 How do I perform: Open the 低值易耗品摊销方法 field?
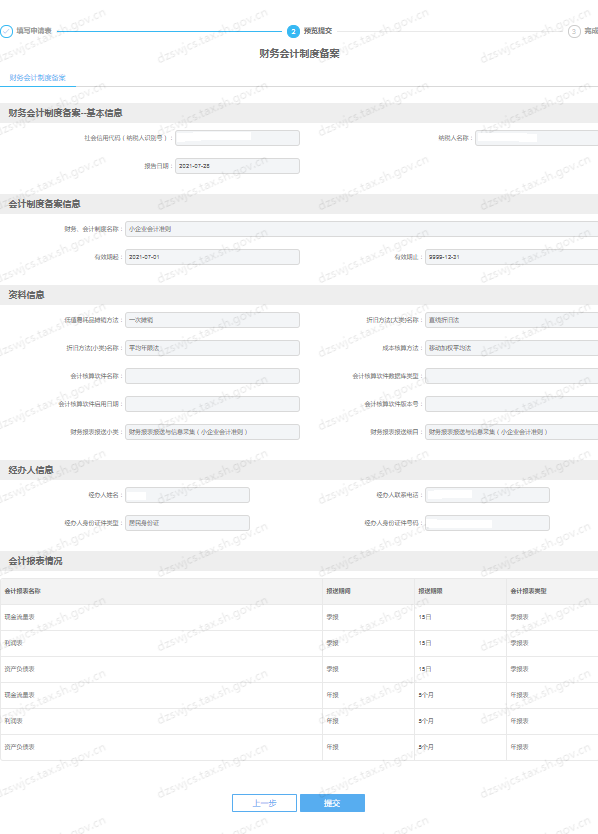[x=212, y=320]
